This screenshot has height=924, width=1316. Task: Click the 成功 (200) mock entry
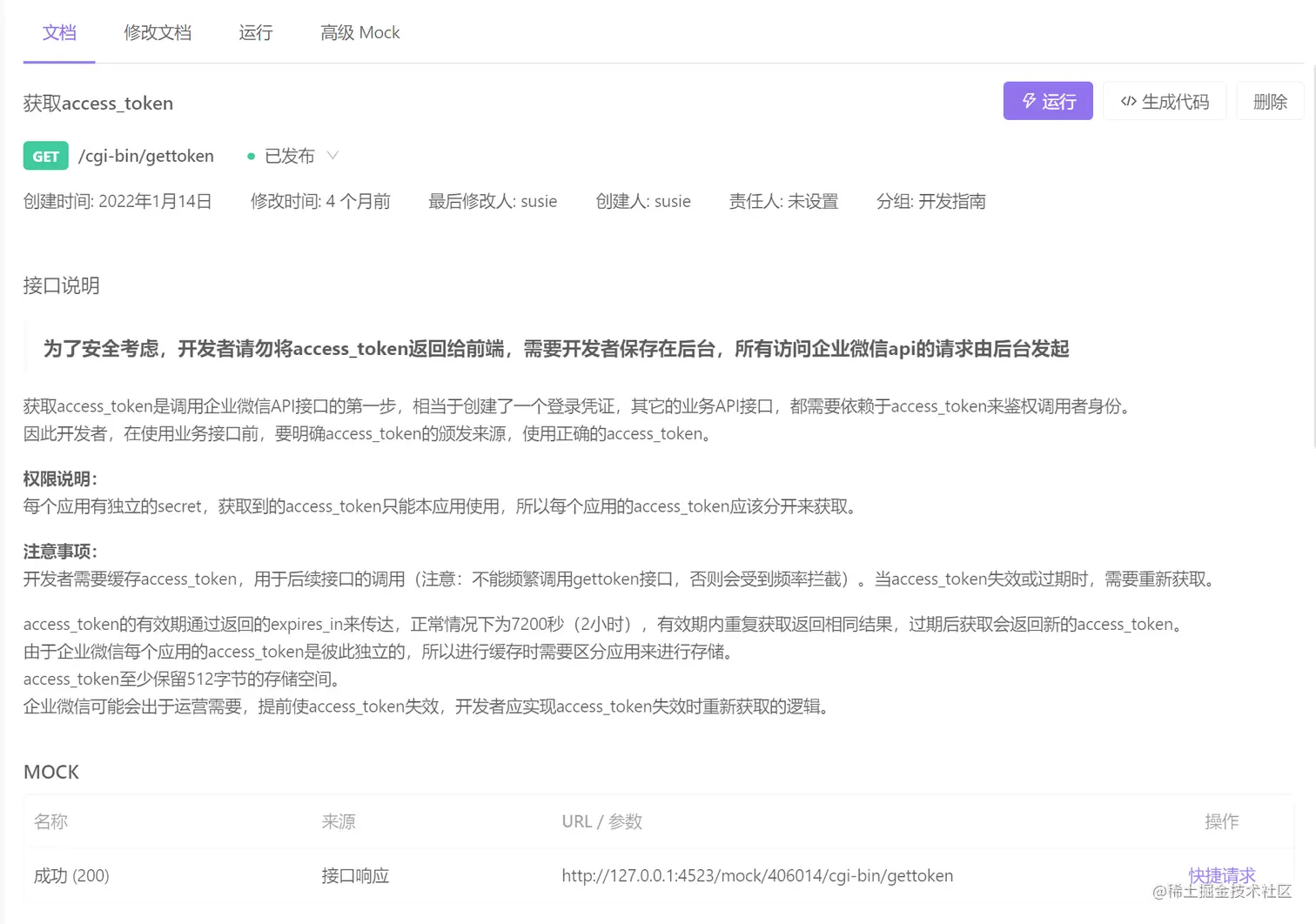click(x=71, y=876)
